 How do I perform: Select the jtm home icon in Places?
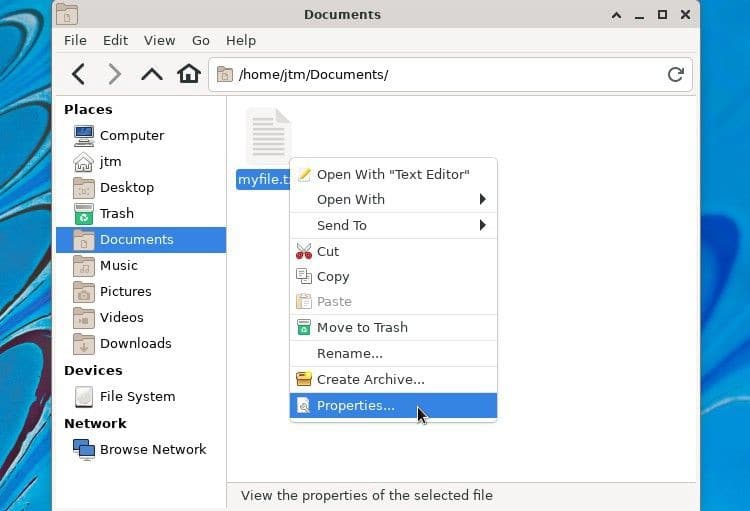tap(84, 162)
